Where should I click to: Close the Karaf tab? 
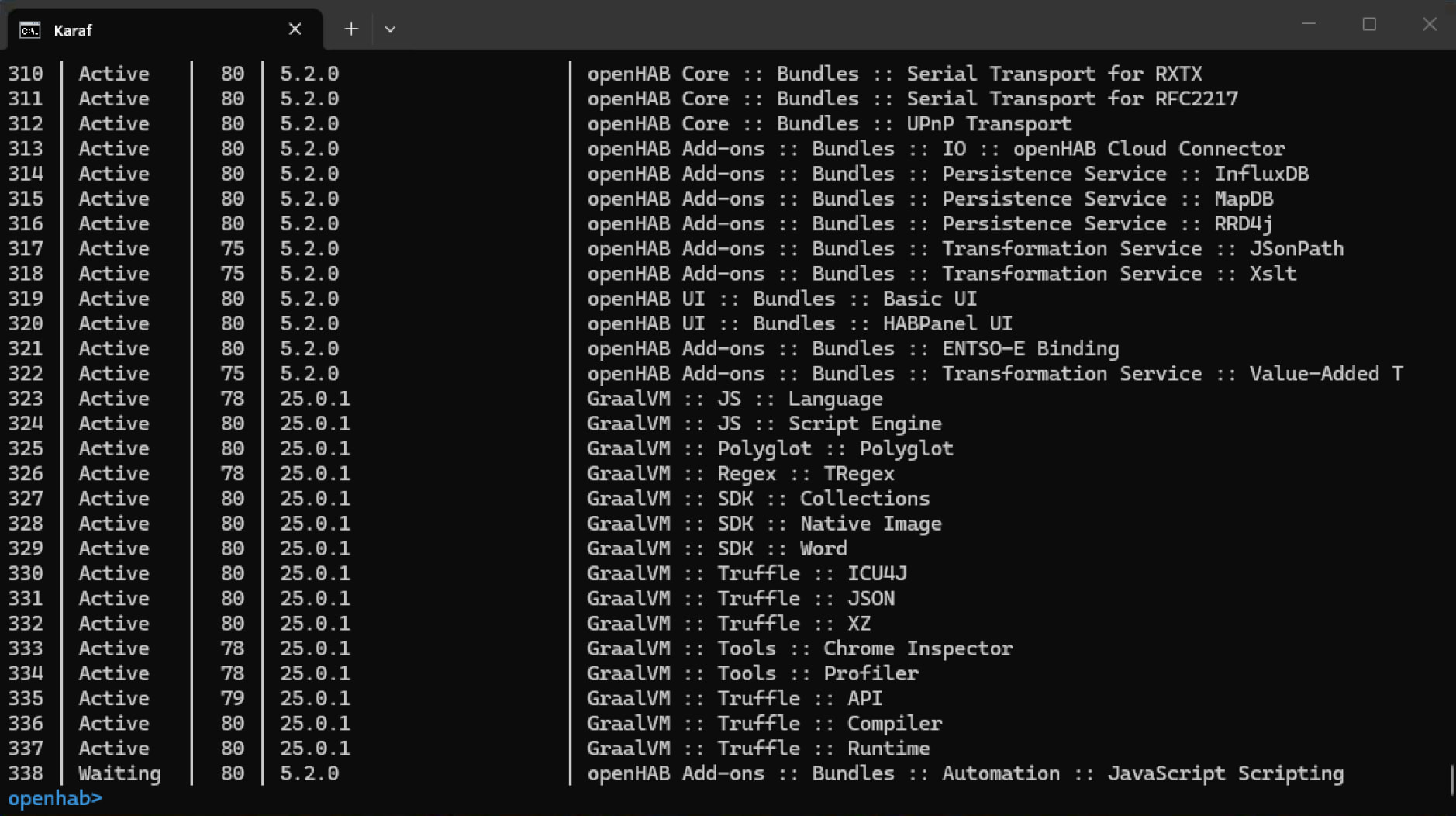pyautogui.click(x=295, y=29)
